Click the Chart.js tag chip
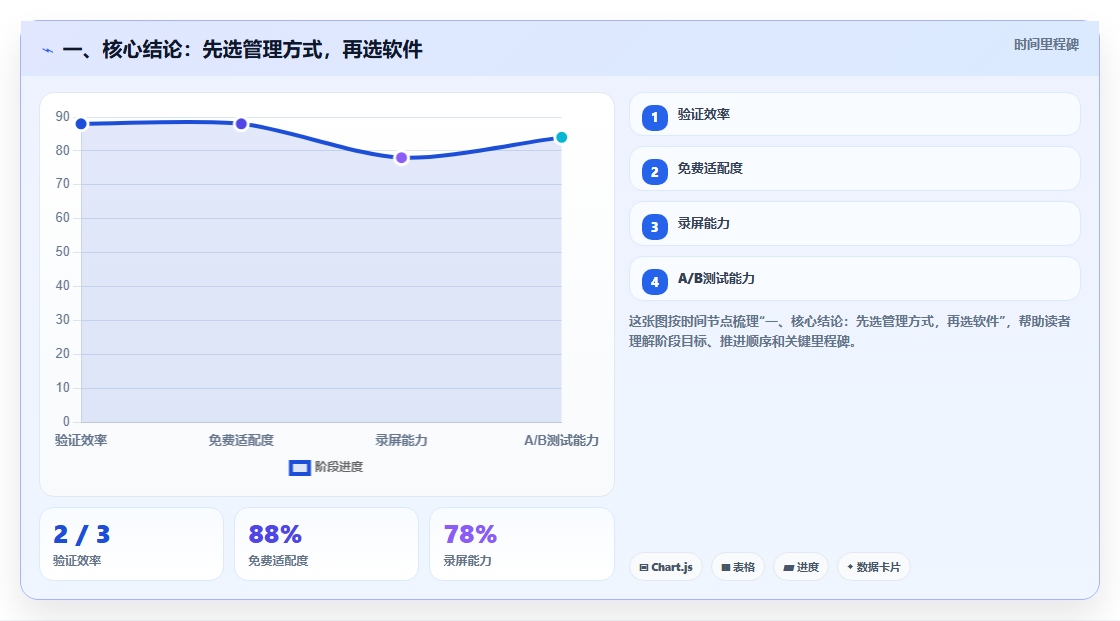Image resolution: width=1120 pixels, height=621 pixels. pos(666,567)
